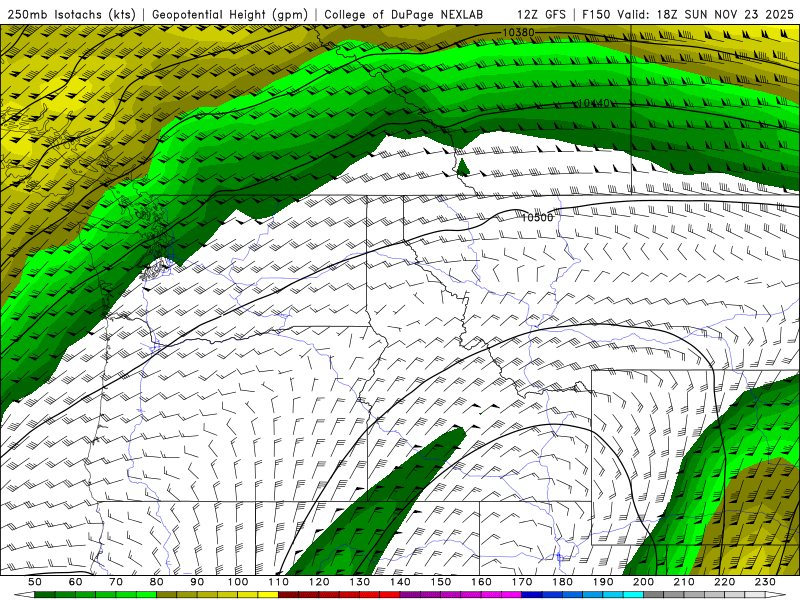This screenshot has height=600, width=800.
Task: Click the 130 knot color scale label
Action: [360, 582]
